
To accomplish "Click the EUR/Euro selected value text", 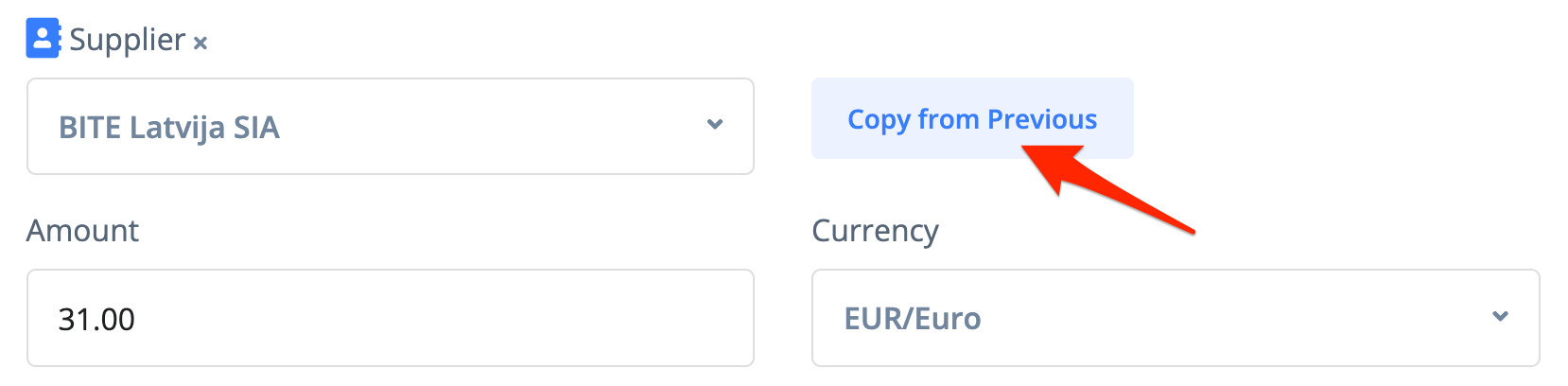I will point(913,319).
